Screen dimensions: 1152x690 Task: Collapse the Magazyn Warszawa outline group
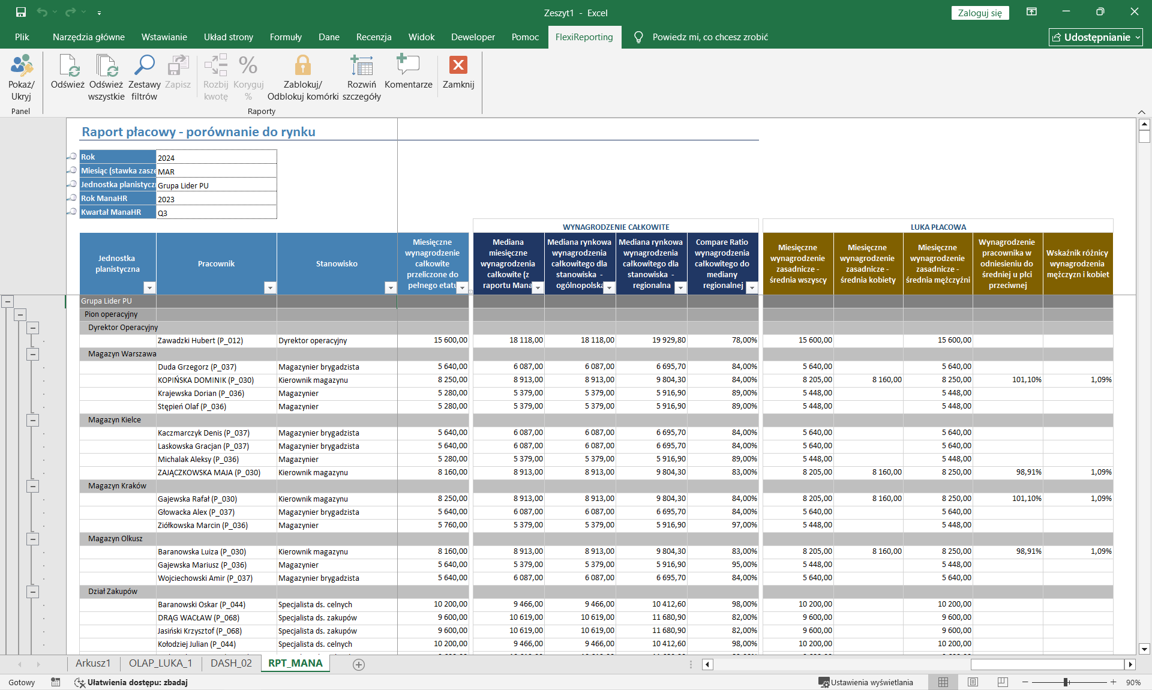[33, 354]
